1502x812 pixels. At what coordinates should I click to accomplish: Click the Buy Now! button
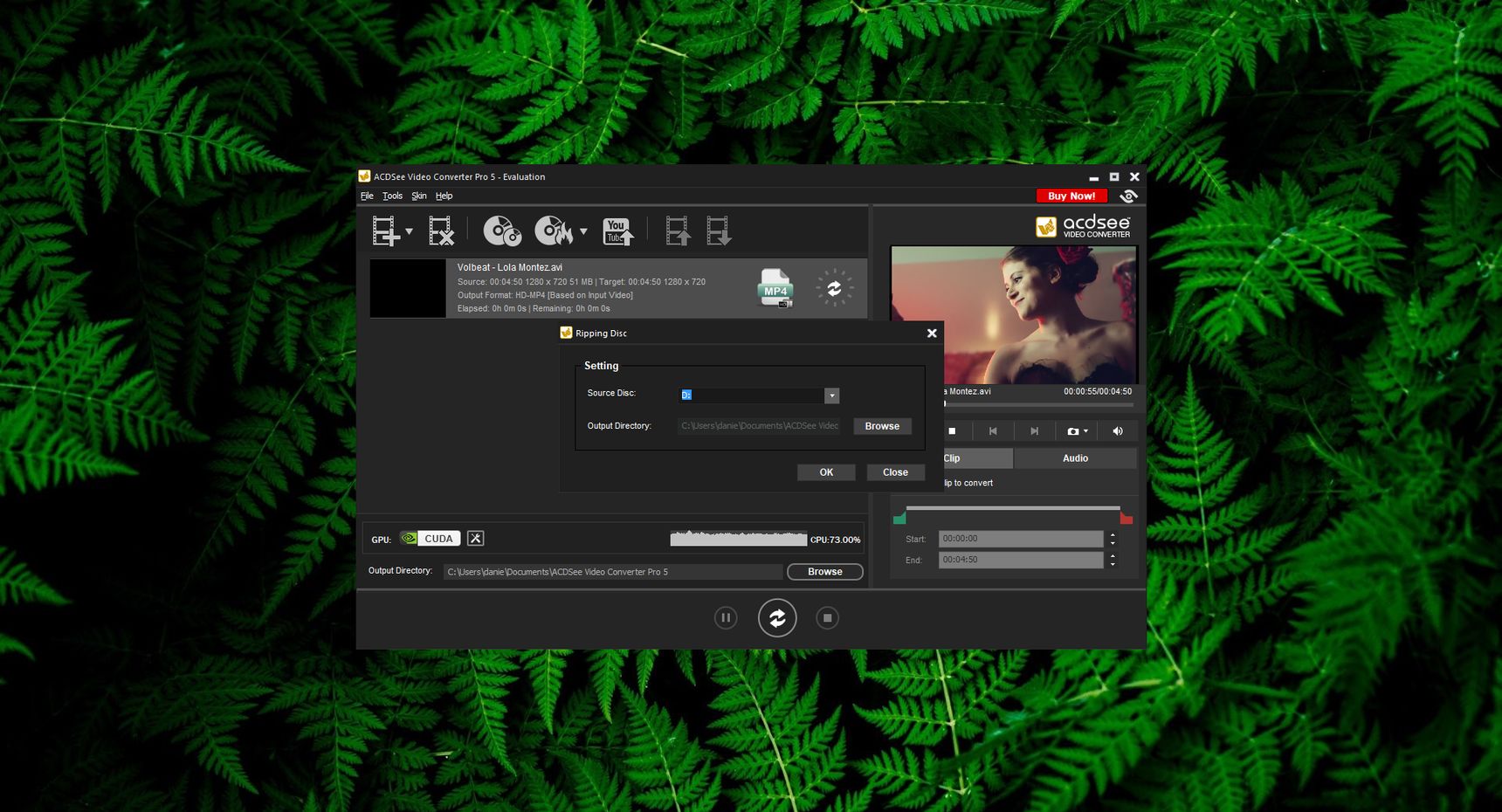coord(1071,196)
